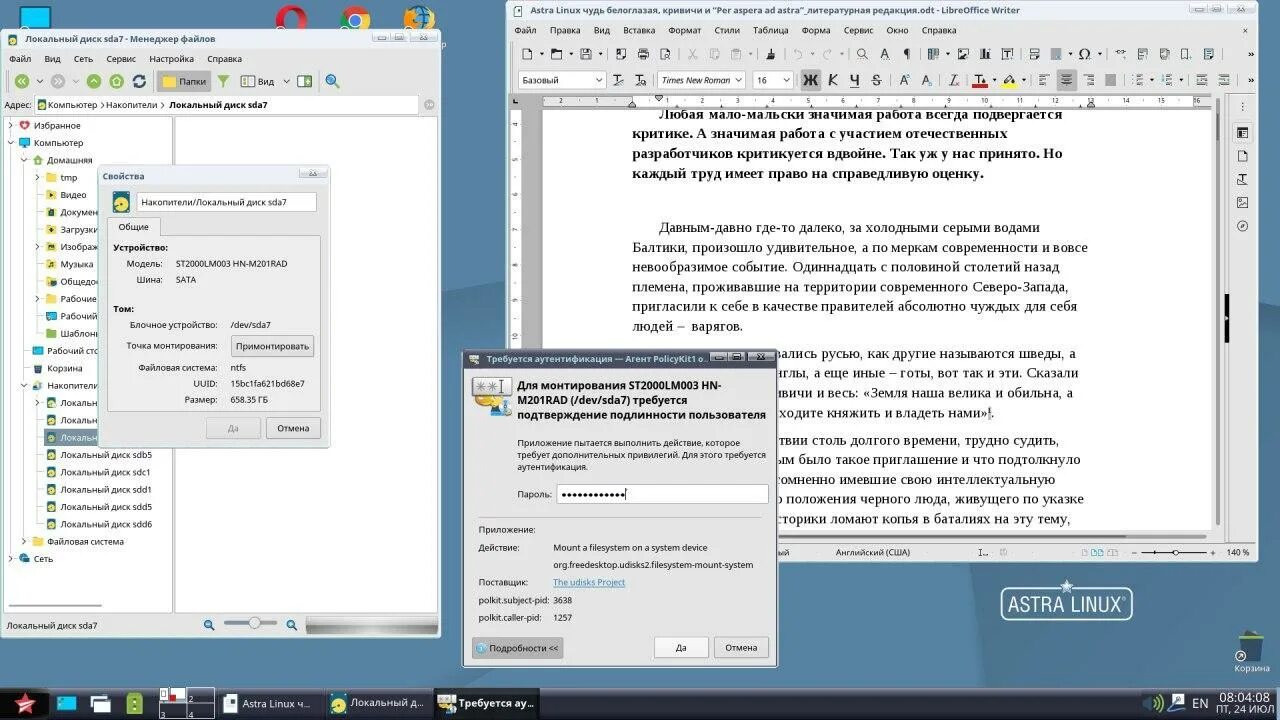Open The udisks Project link

[589, 582]
